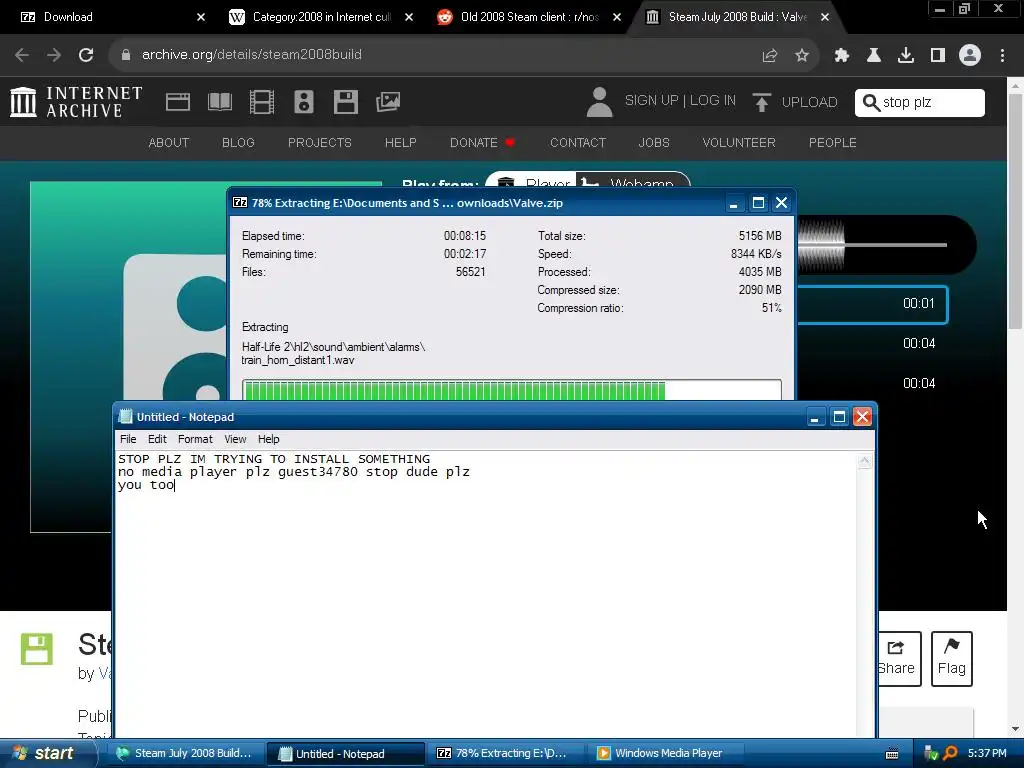Screen dimensions: 1024x768
Task: Bookmark this page with the star icon
Action: pyautogui.click(x=802, y=56)
